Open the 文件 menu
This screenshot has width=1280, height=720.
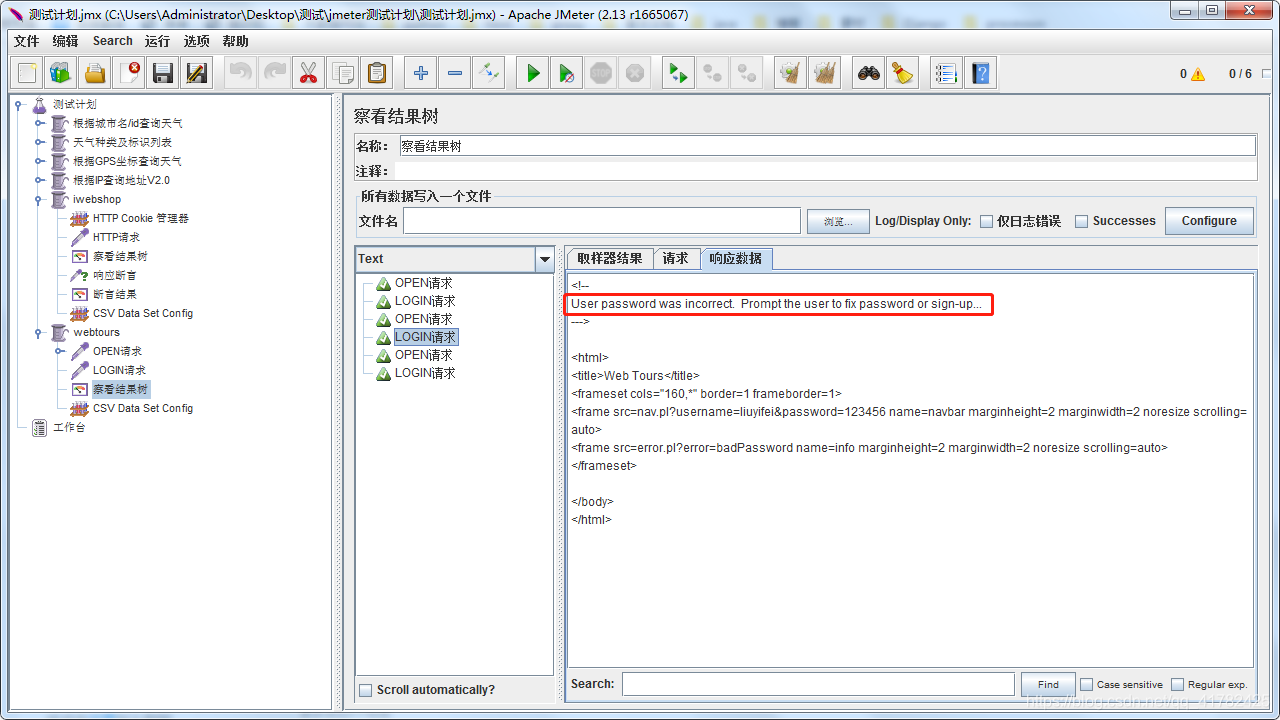click(26, 41)
